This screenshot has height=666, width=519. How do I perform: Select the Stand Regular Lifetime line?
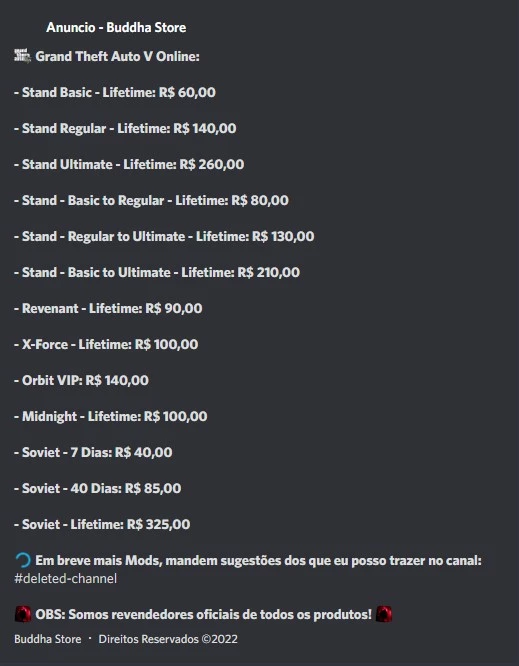[125, 128]
